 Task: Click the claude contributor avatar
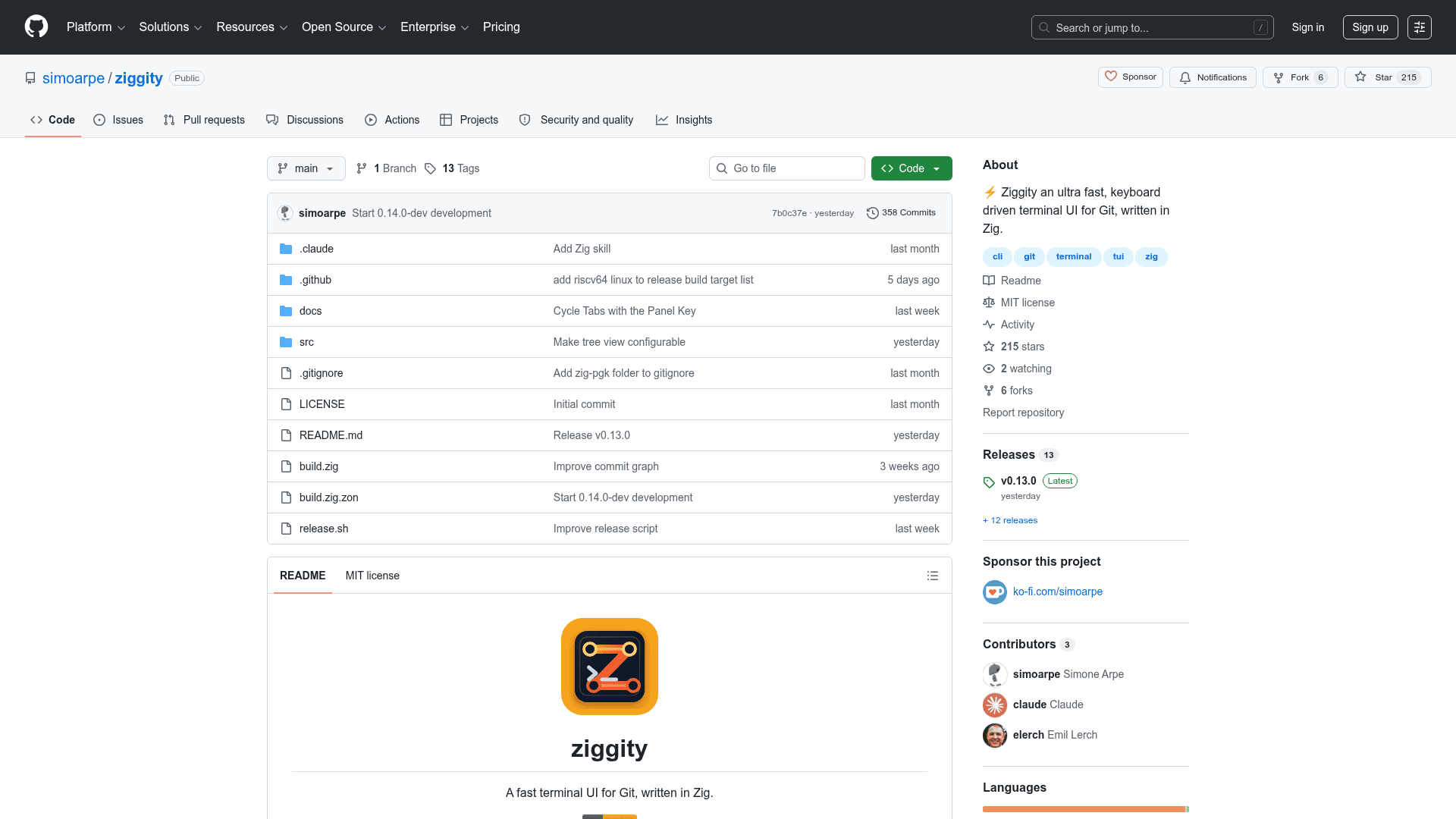(x=994, y=704)
